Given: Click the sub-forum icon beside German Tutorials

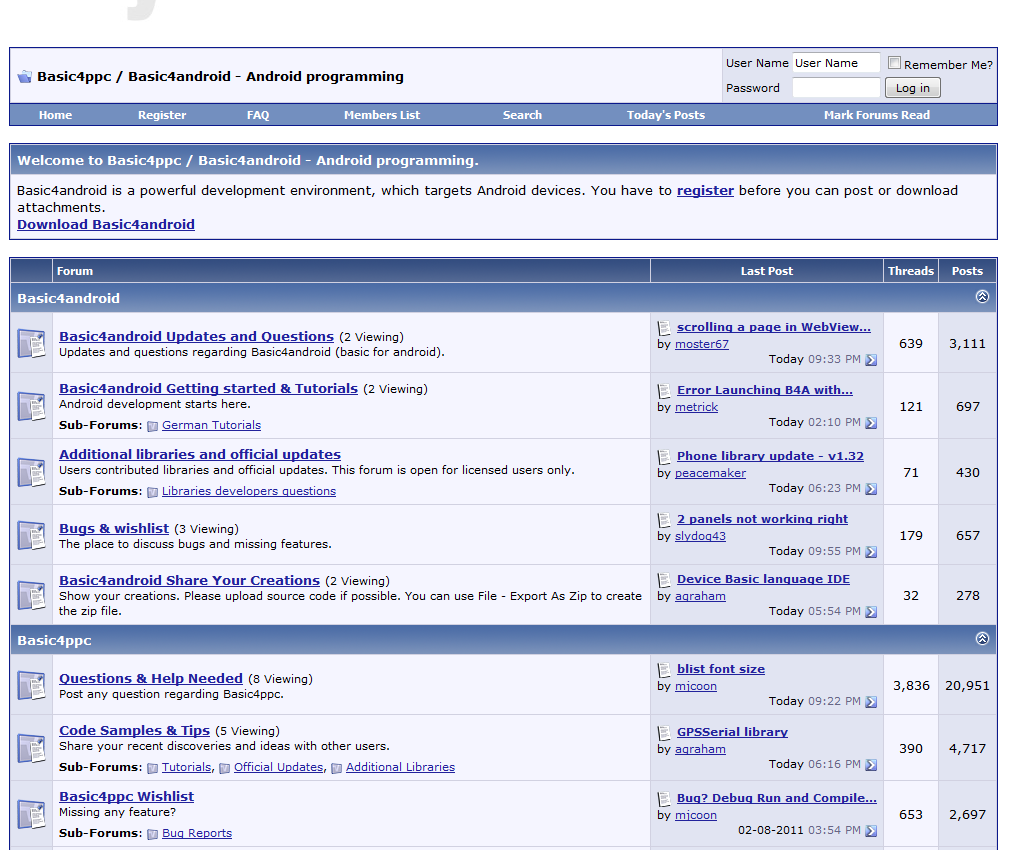Looking at the screenshot, I should coord(153,424).
